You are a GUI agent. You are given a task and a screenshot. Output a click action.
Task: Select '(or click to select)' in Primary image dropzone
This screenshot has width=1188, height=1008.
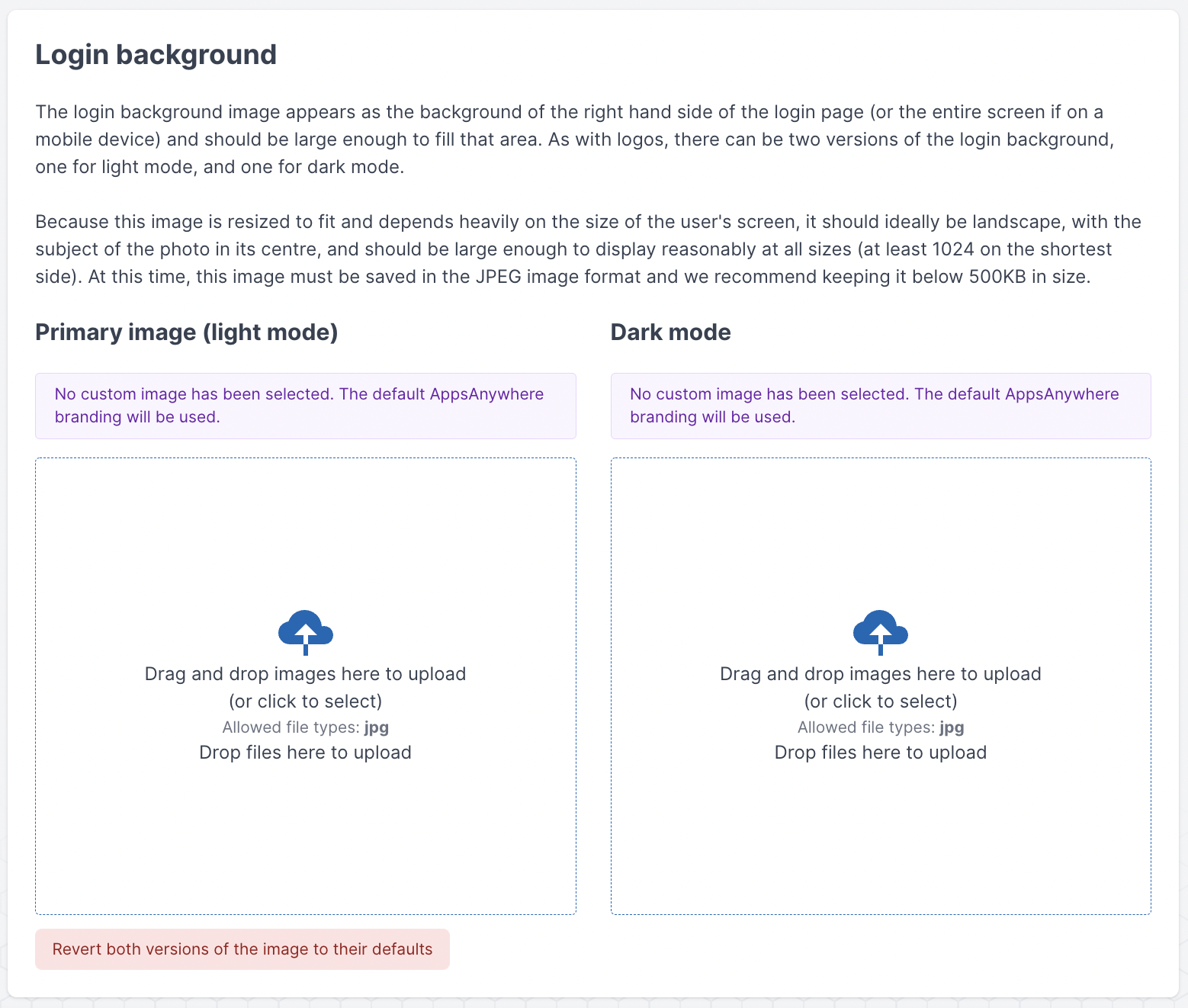click(305, 701)
